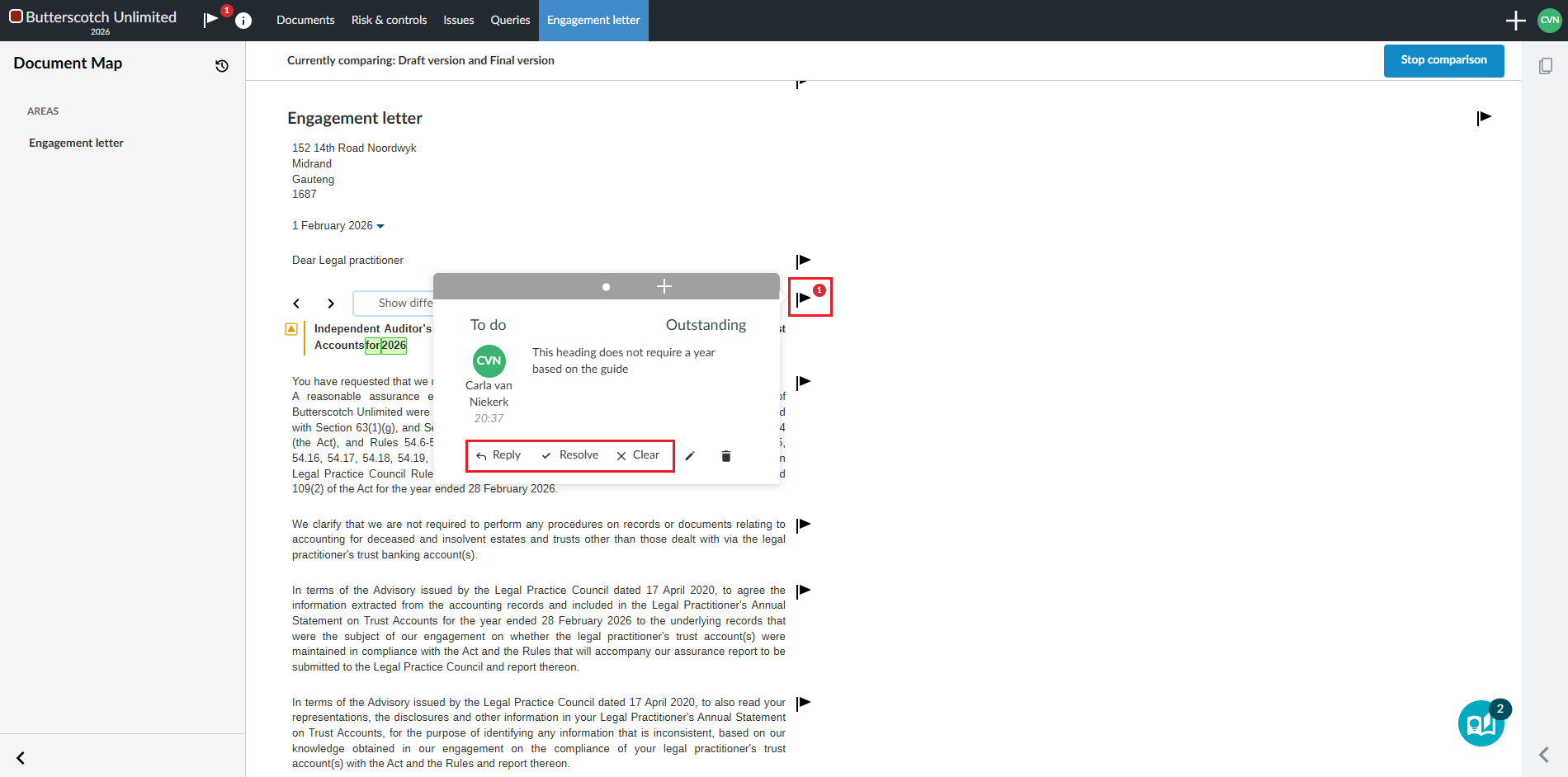The width and height of the screenshot is (1568, 777).
Task: Expand the right side panel chevron
Action: click(x=1544, y=755)
